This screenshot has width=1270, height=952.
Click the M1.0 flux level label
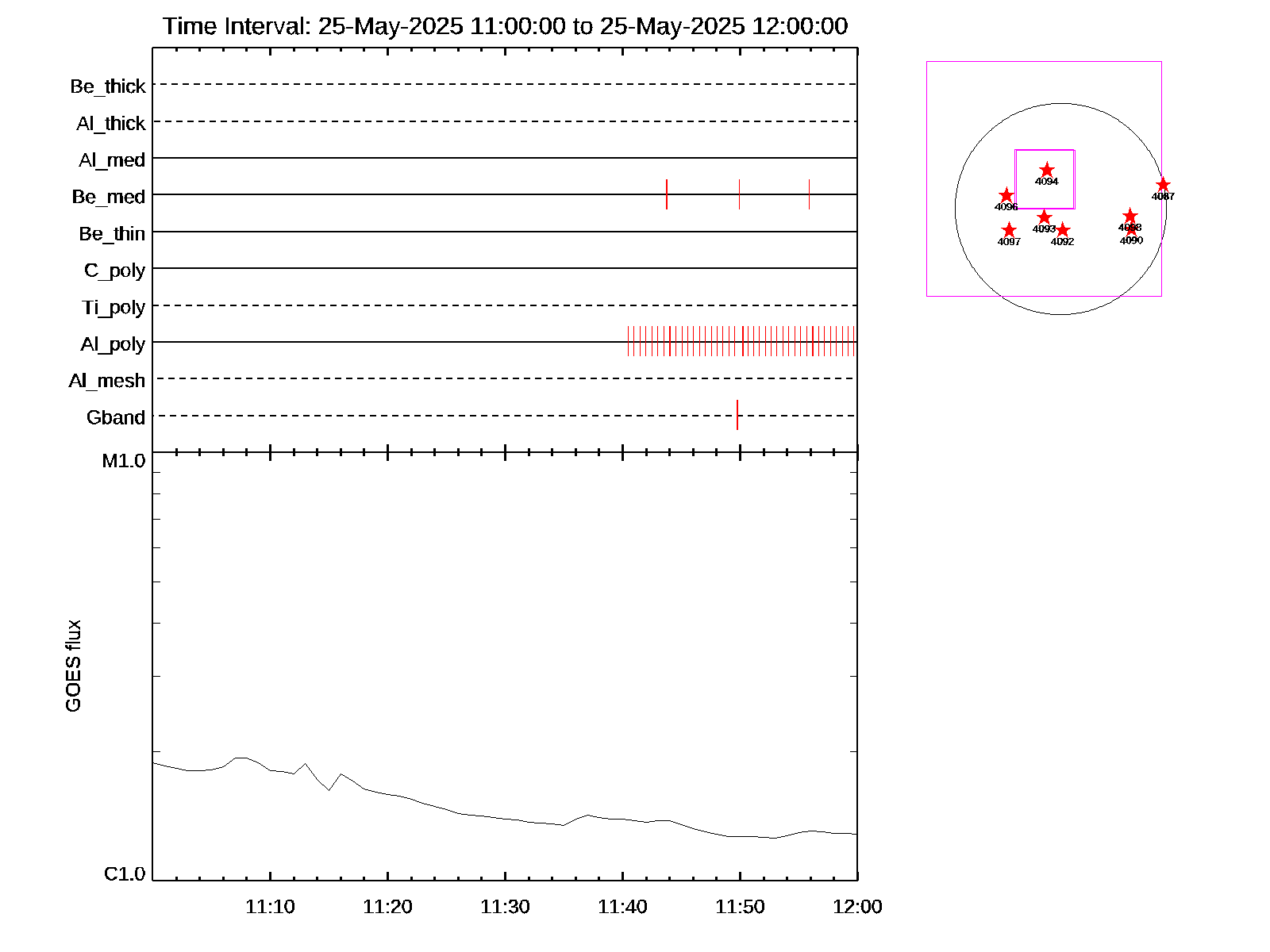pos(124,461)
